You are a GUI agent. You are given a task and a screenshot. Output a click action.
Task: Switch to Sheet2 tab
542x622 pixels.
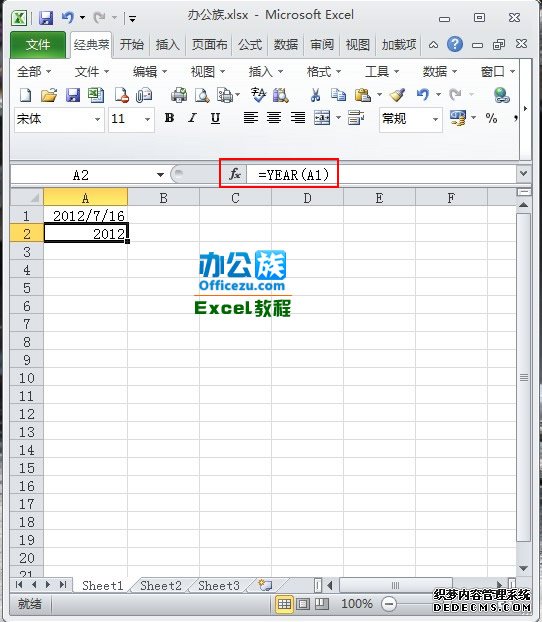coord(161,586)
